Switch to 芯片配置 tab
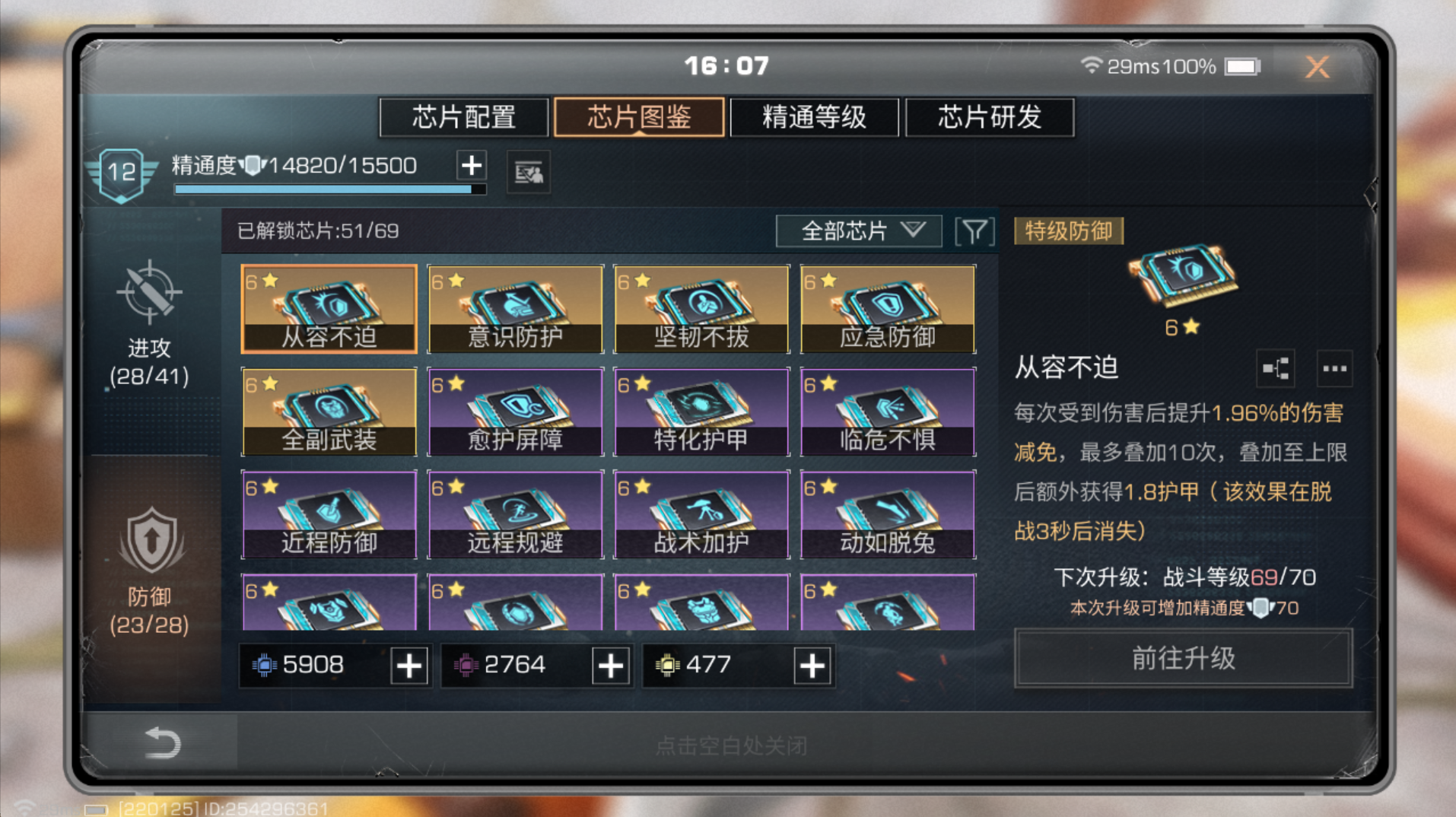Screen dimensions: 1456x817 (x=464, y=117)
